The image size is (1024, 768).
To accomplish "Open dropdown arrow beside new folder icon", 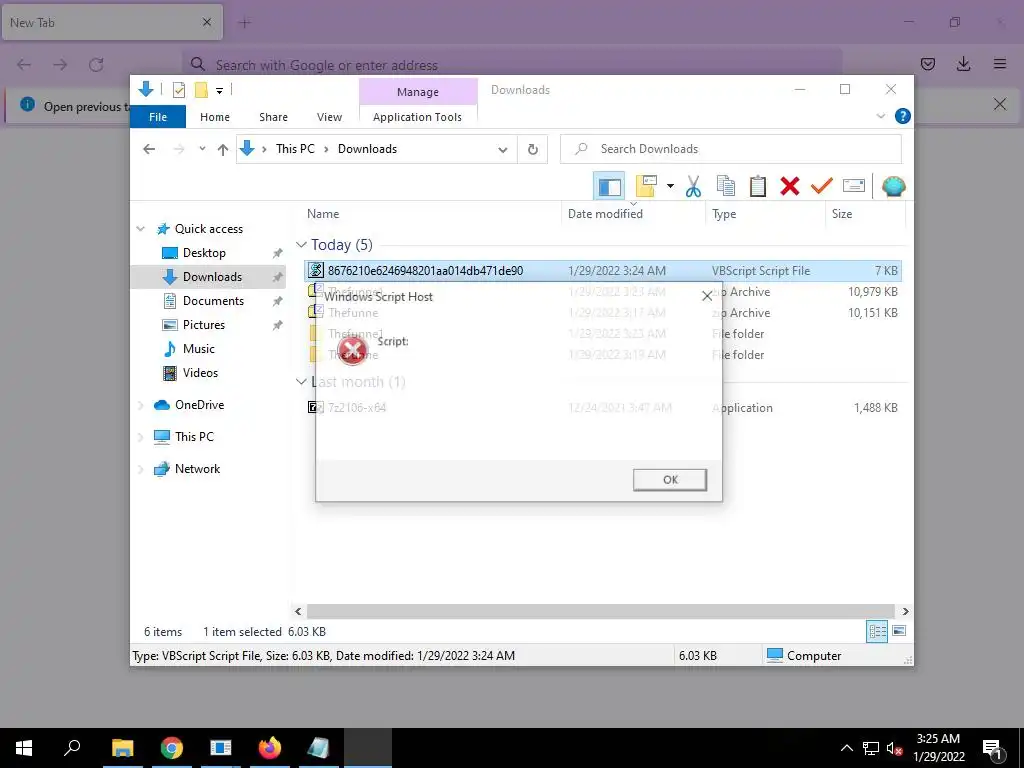I will click(x=670, y=186).
